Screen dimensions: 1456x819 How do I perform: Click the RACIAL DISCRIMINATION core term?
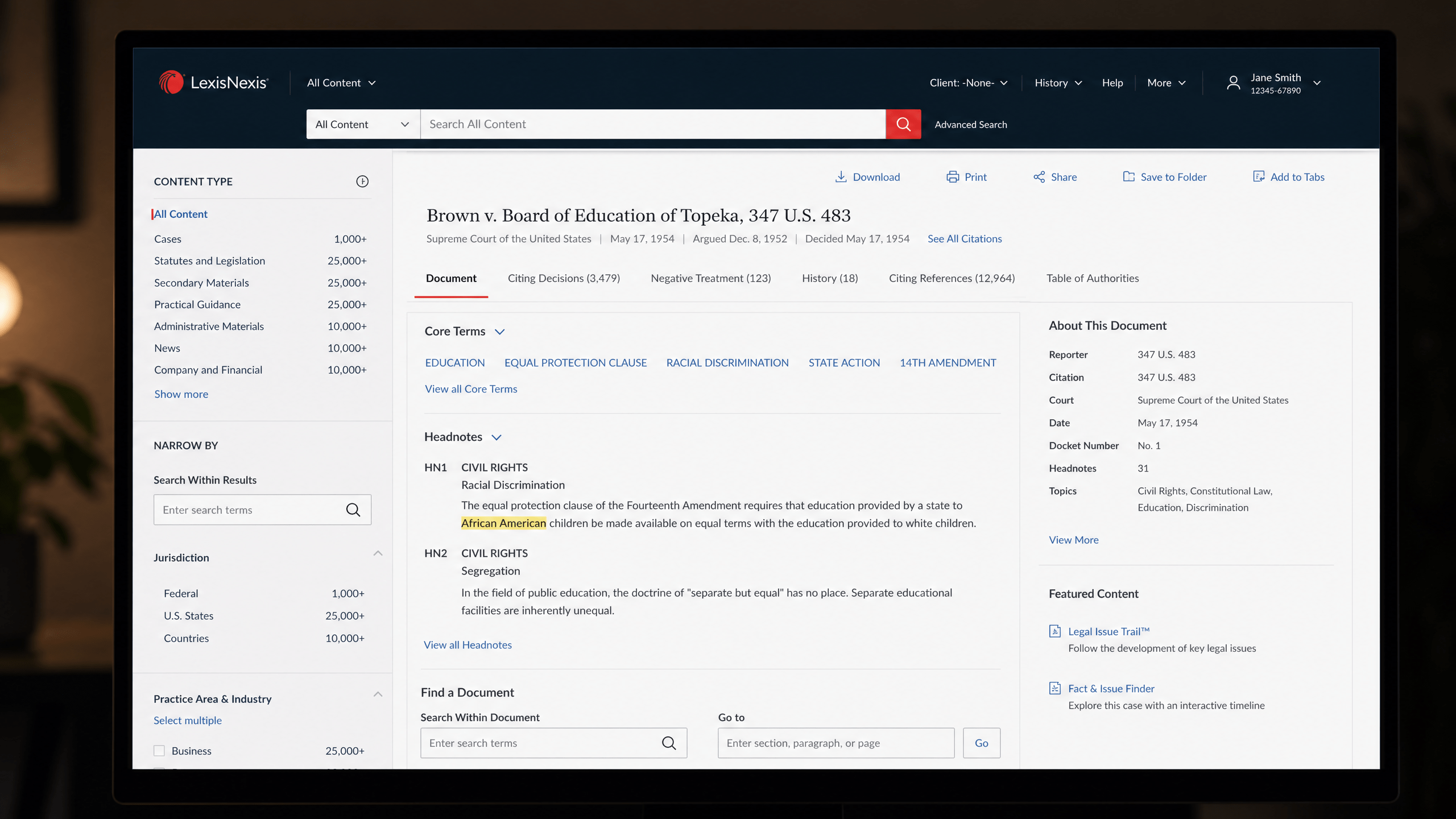click(x=727, y=363)
